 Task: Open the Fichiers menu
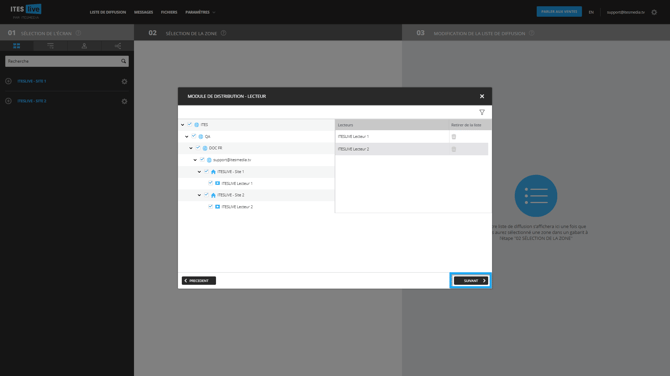tap(169, 12)
